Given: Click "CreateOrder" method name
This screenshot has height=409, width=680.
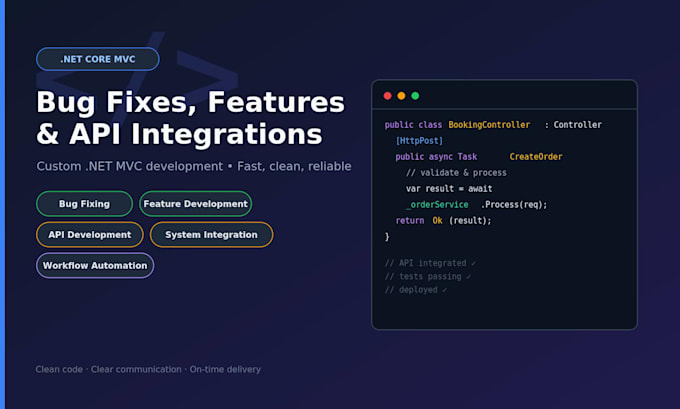Looking at the screenshot, I should click(x=536, y=157).
